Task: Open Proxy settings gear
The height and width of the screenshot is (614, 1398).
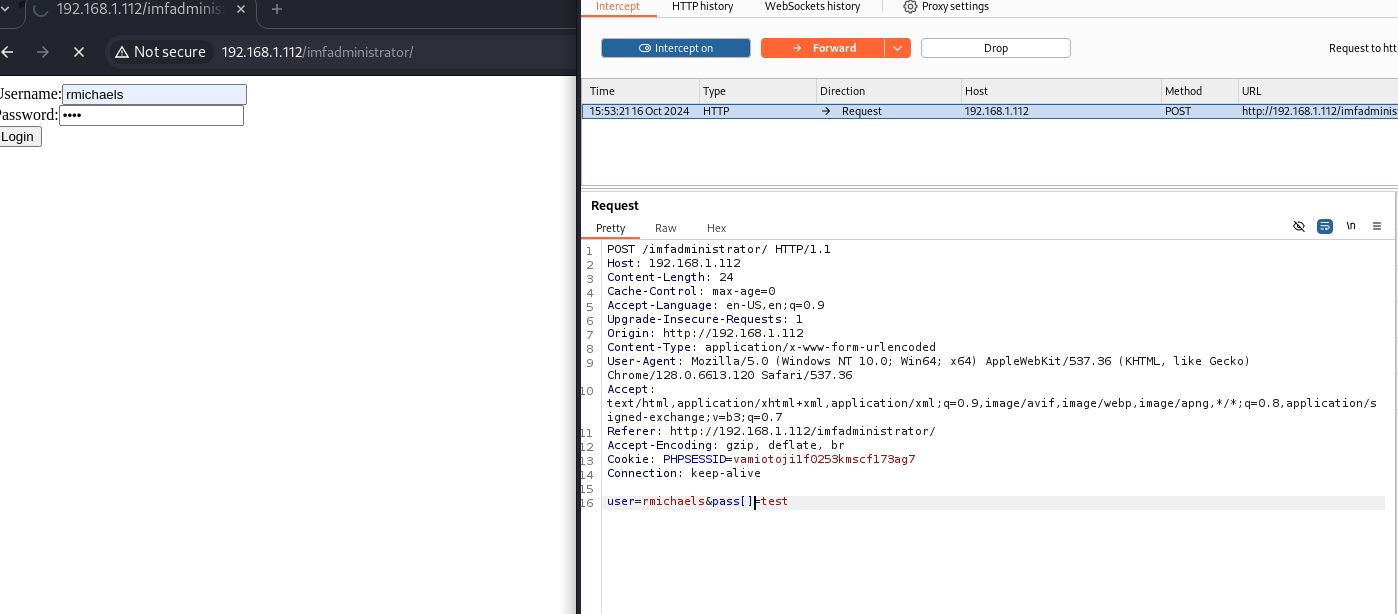Action: pyautogui.click(x=945, y=7)
